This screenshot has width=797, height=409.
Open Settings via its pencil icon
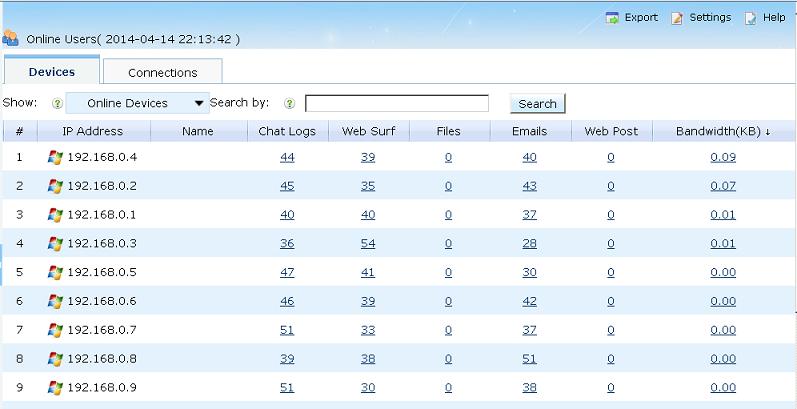click(677, 18)
